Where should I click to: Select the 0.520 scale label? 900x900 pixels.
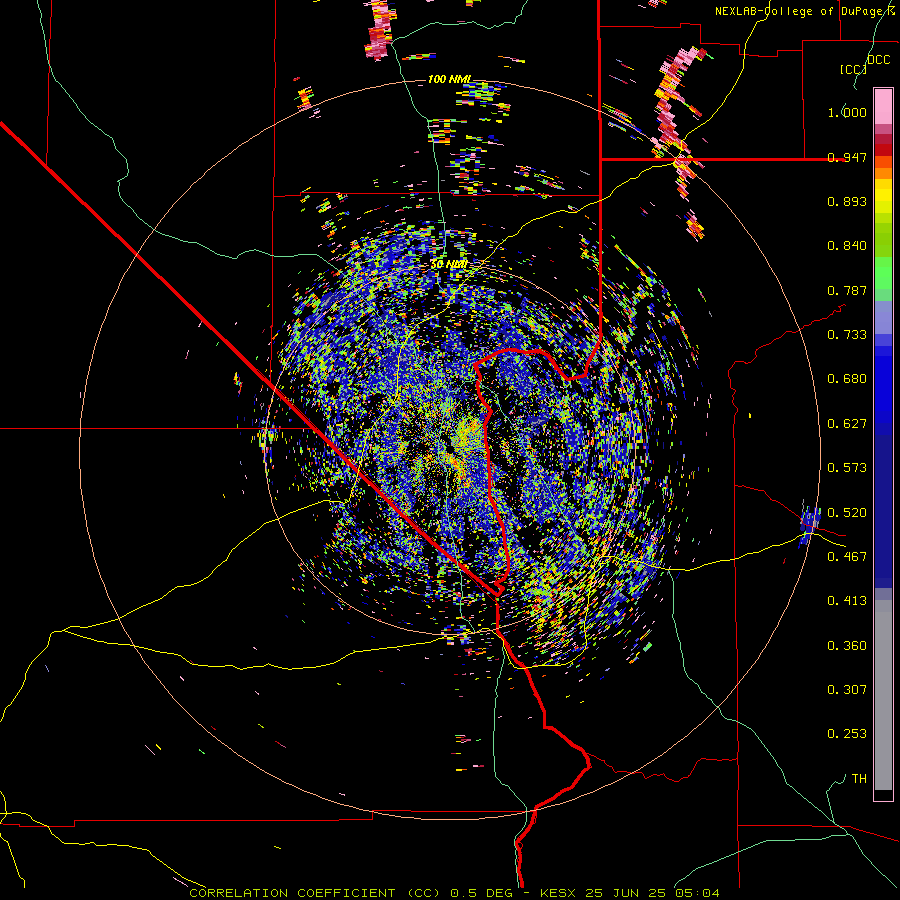847,513
